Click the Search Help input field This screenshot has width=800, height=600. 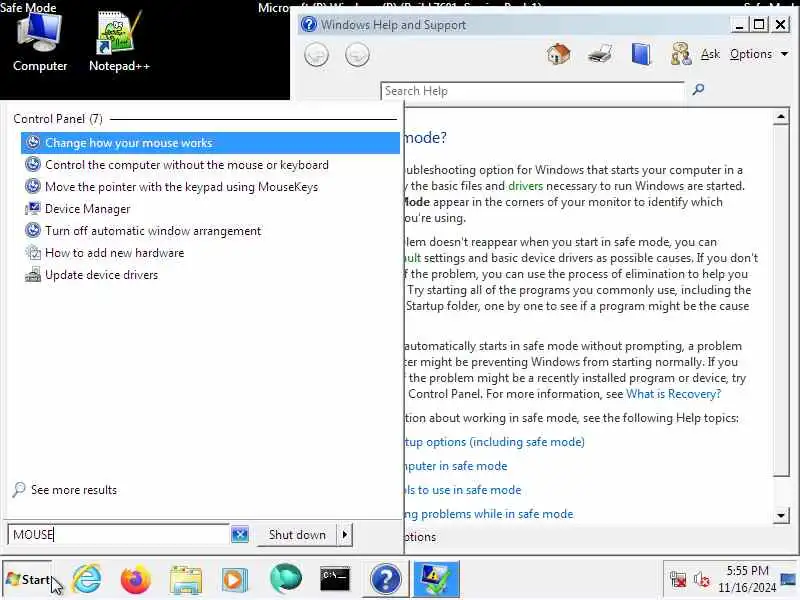tap(532, 91)
